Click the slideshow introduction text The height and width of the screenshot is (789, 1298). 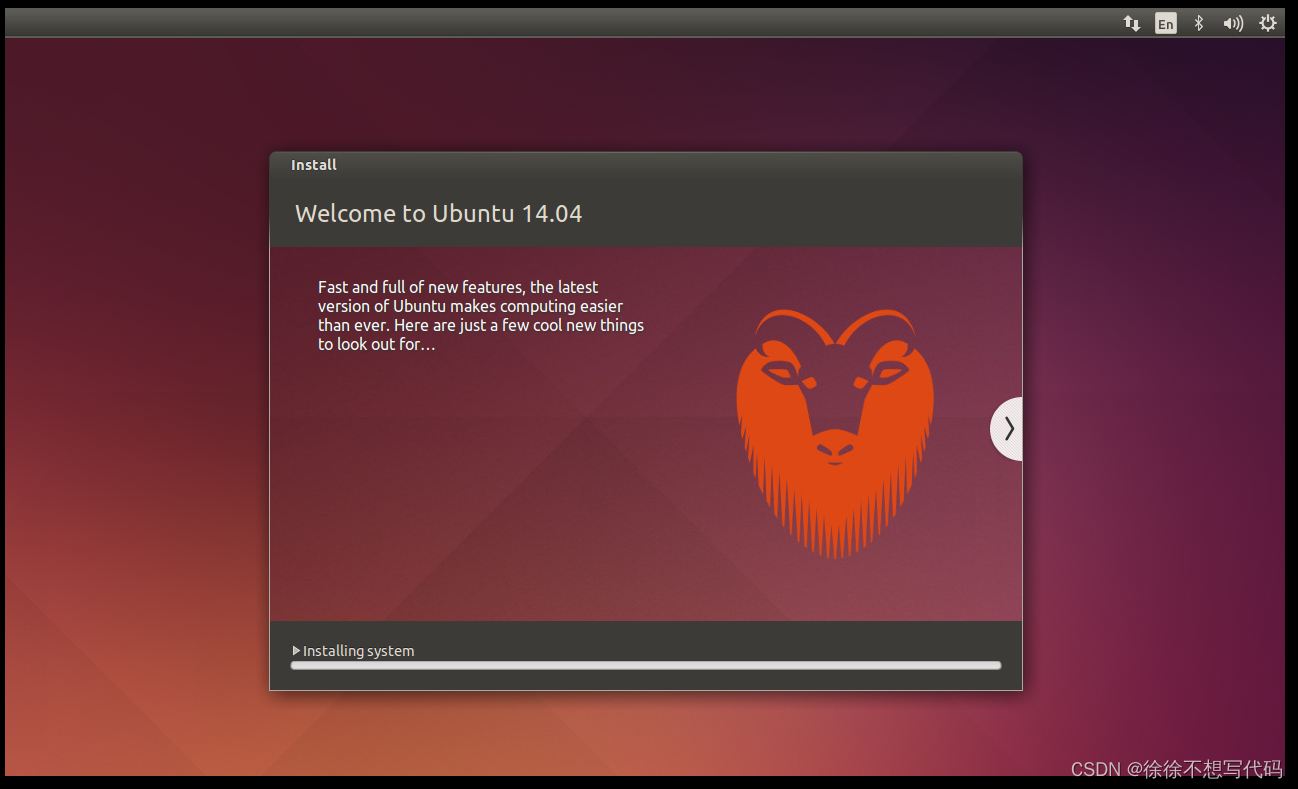(x=480, y=315)
